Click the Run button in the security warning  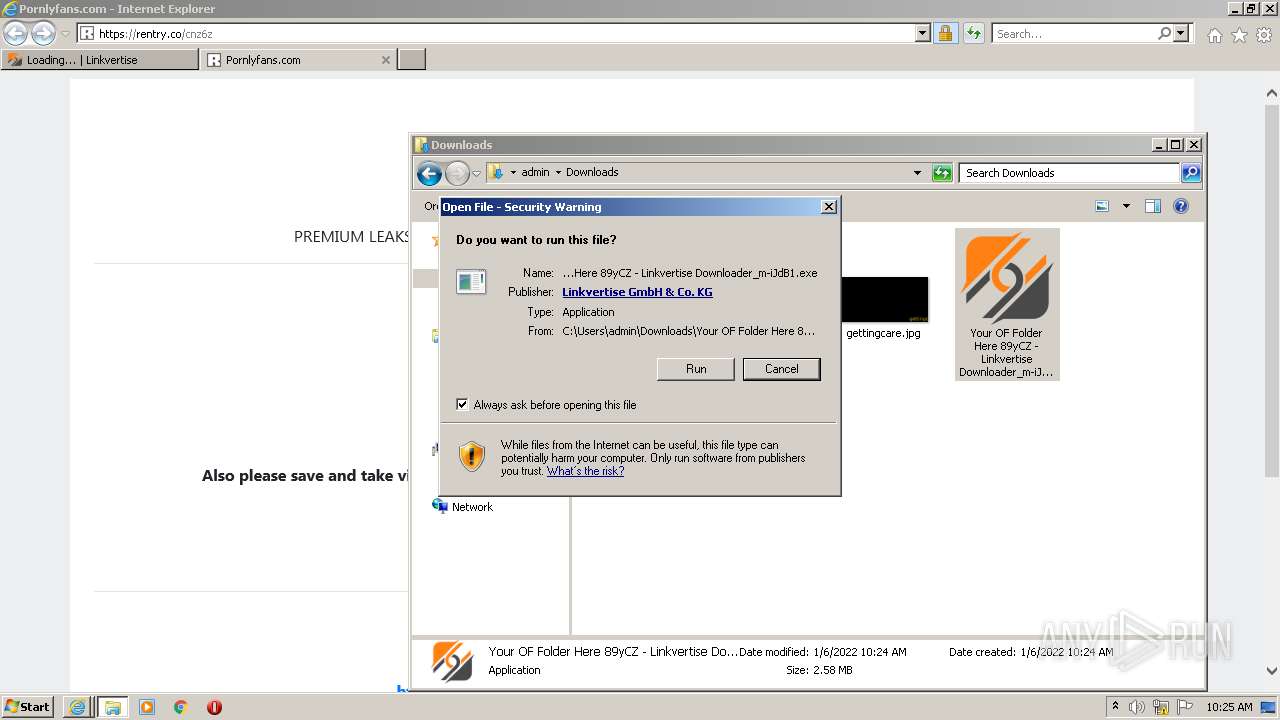pos(696,369)
